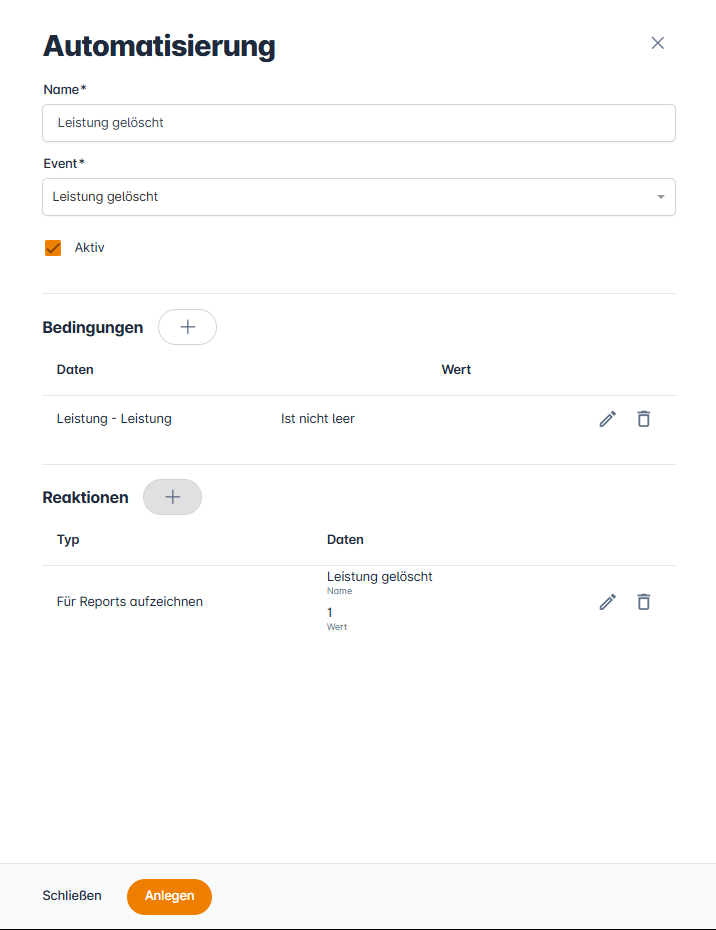This screenshot has height=930, width=716.
Task: Add a new reaction under Reaktionen
Action: pos(172,497)
